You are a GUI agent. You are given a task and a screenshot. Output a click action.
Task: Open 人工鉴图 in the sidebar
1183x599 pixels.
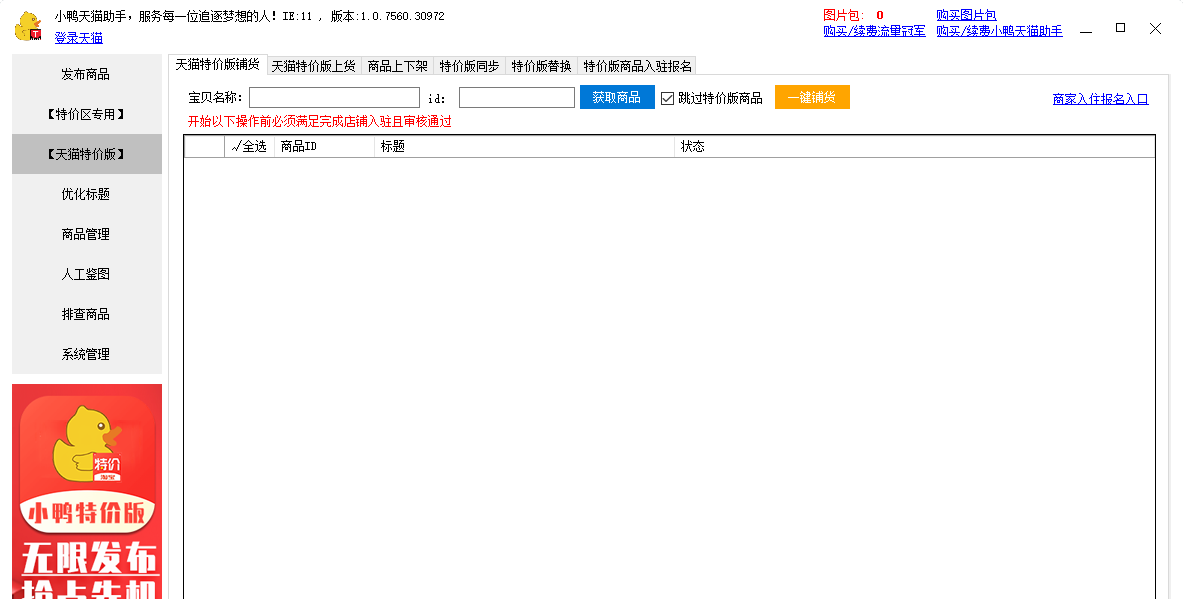[87, 274]
